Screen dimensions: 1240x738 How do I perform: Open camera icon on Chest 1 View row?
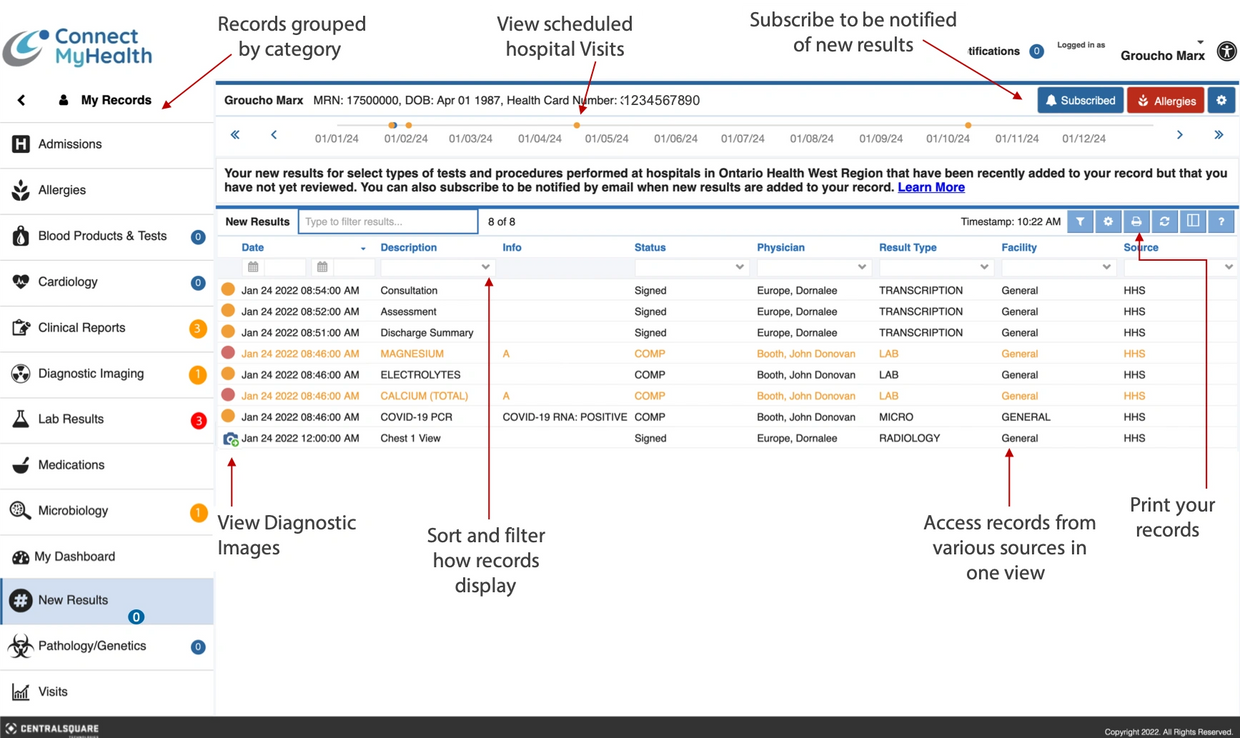[x=230, y=439]
